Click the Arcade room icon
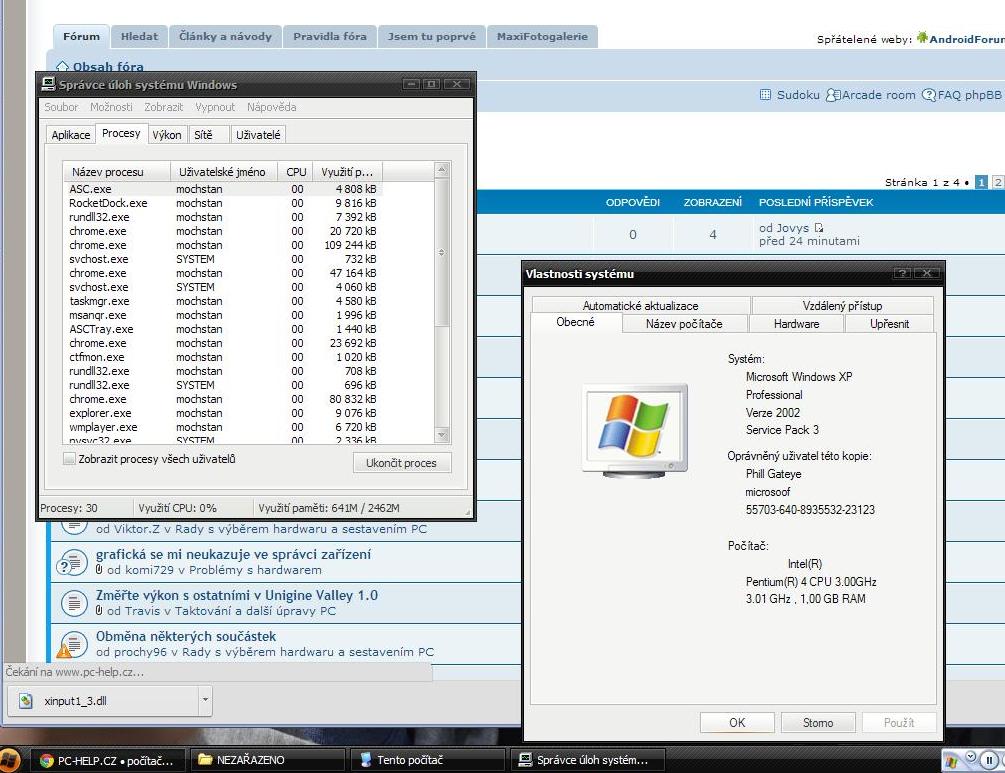Image resolution: width=1005 pixels, height=773 pixels. point(832,95)
